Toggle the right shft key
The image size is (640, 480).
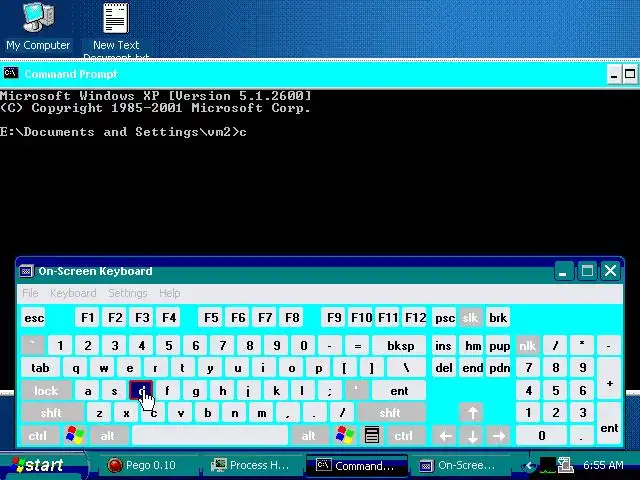click(x=390, y=413)
